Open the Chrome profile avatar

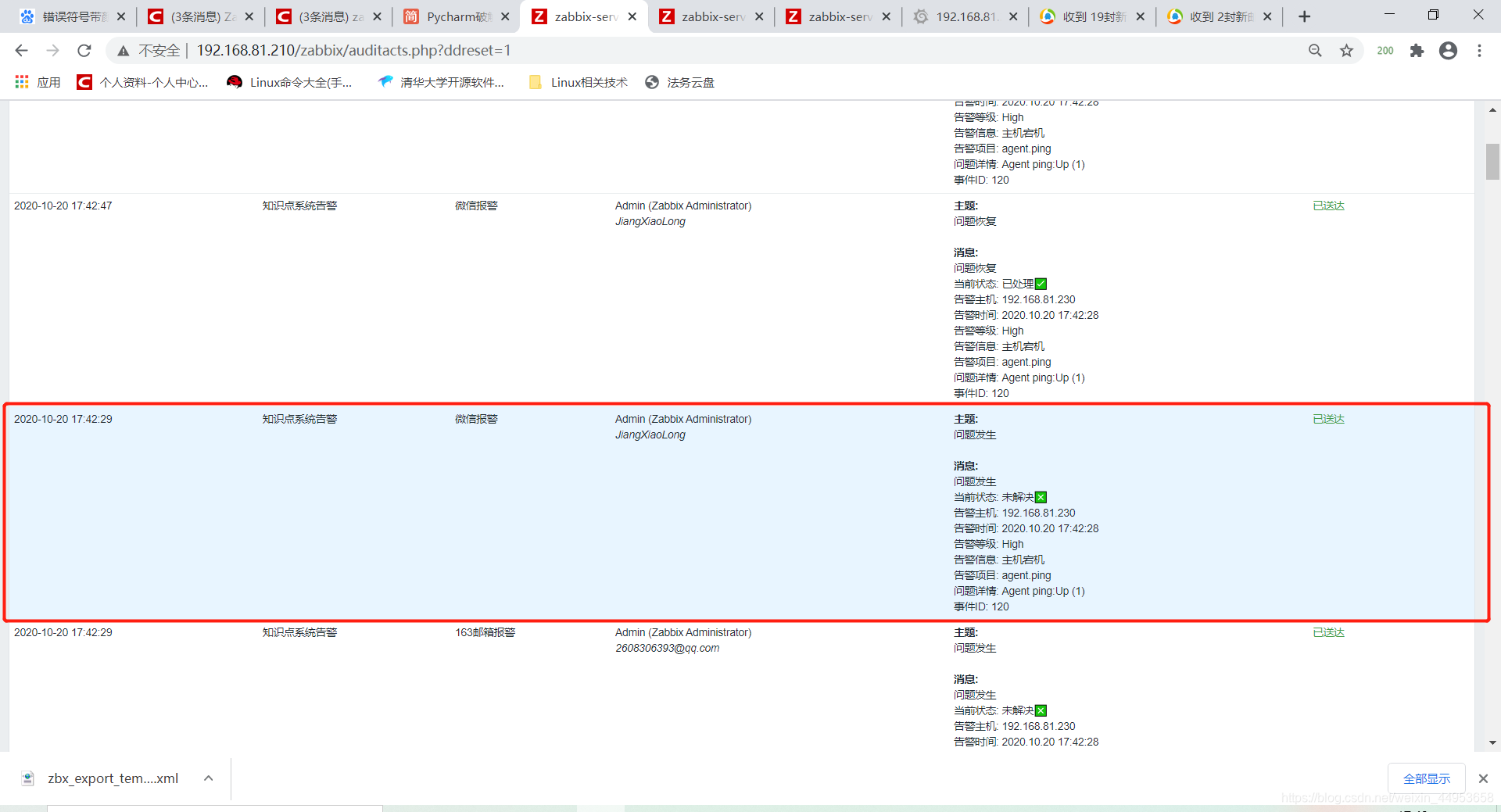[x=1448, y=50]
